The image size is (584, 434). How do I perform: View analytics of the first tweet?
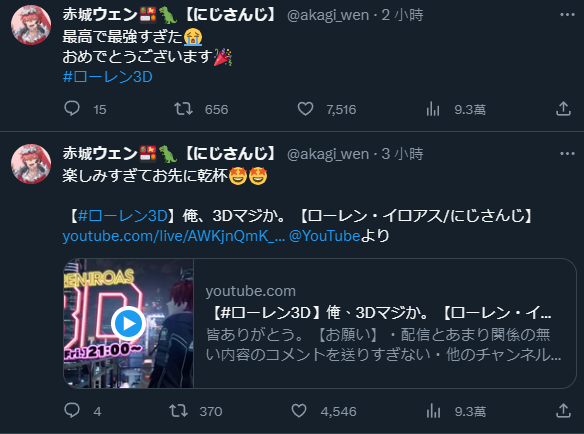(x=433, y=109)
